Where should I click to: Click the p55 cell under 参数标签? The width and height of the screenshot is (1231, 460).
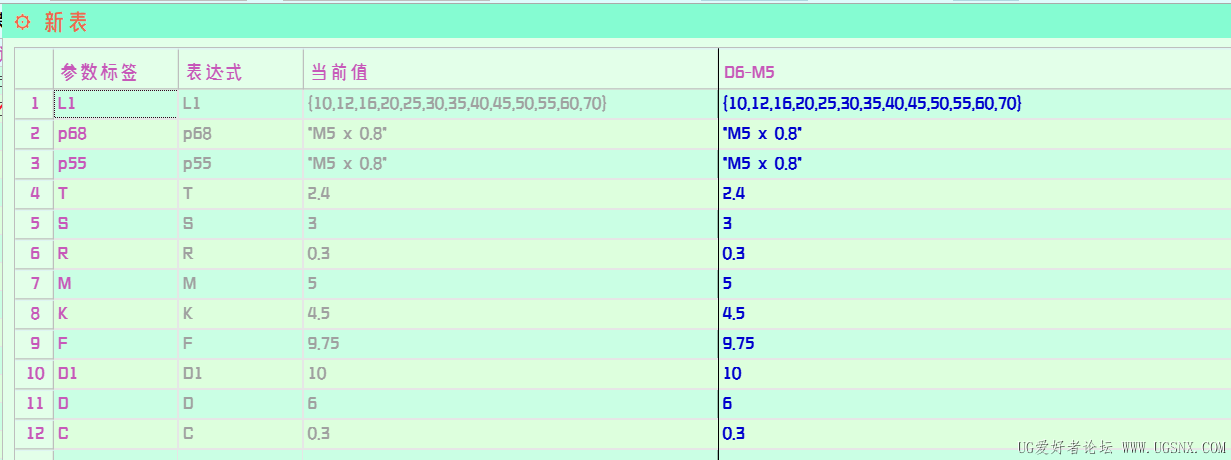tap(116, 164)
